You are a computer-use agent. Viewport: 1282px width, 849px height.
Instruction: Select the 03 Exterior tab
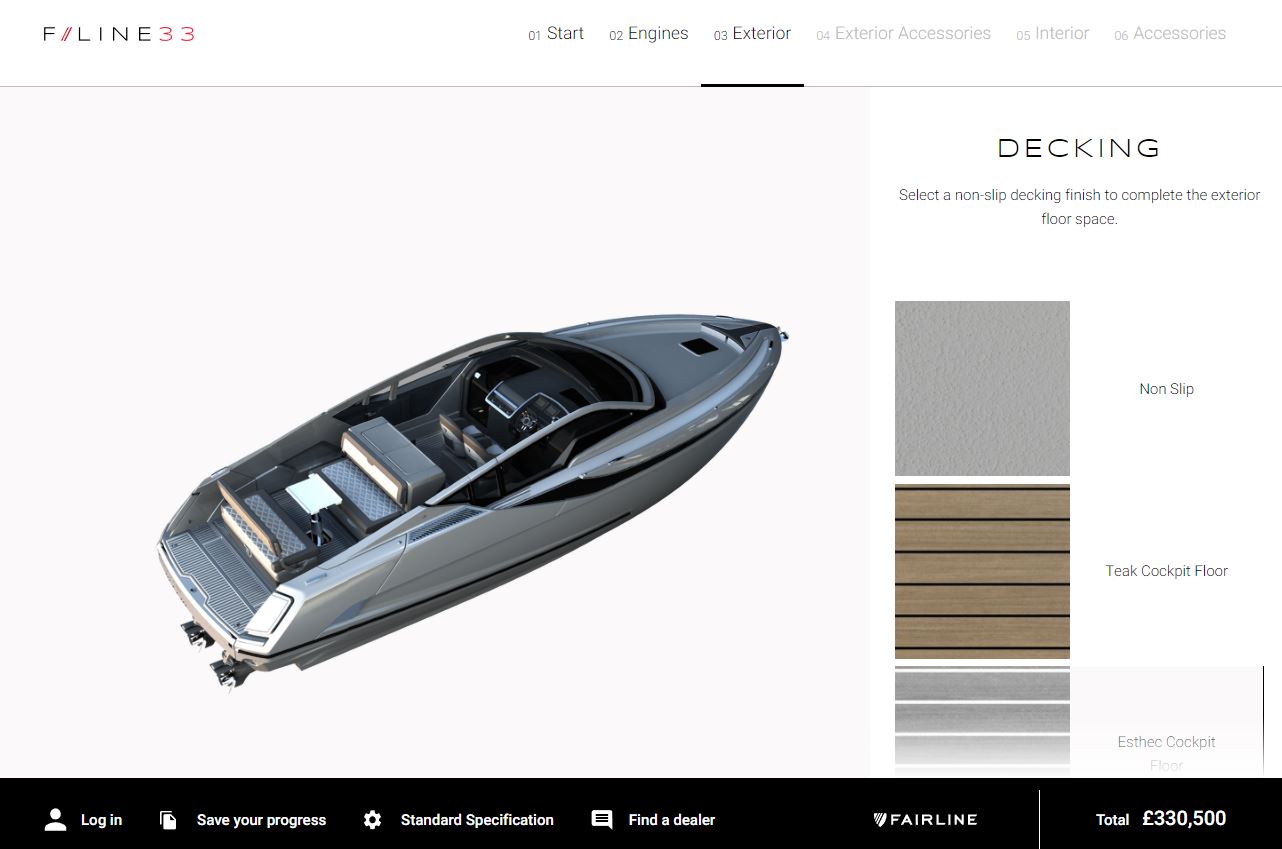coord(752,34)
